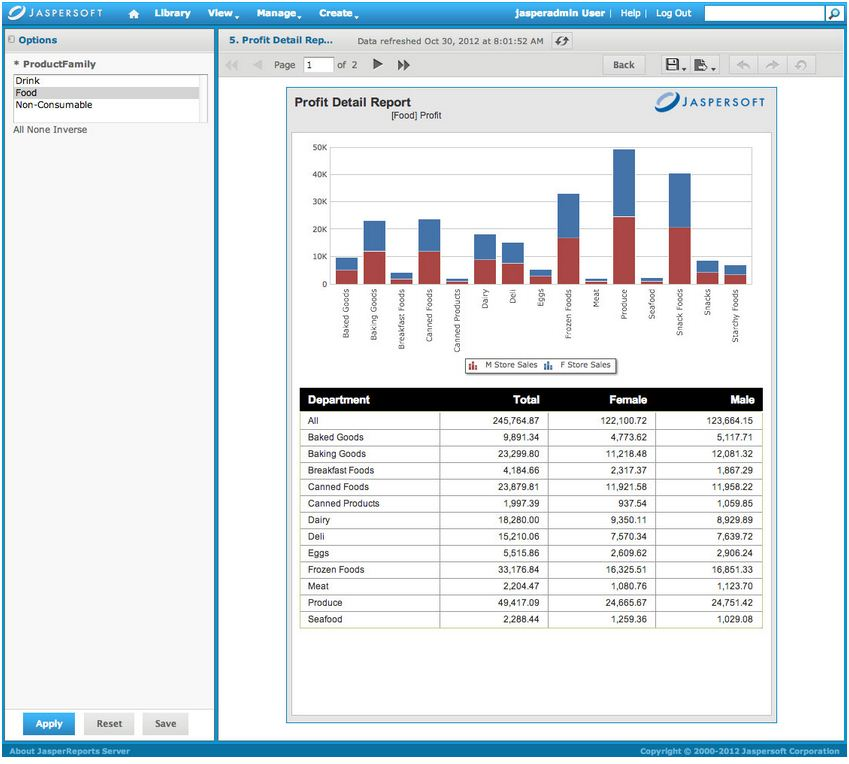Undo the last report change
The image size is (849, 764).
pyautogui.click(x=741, y=63)
